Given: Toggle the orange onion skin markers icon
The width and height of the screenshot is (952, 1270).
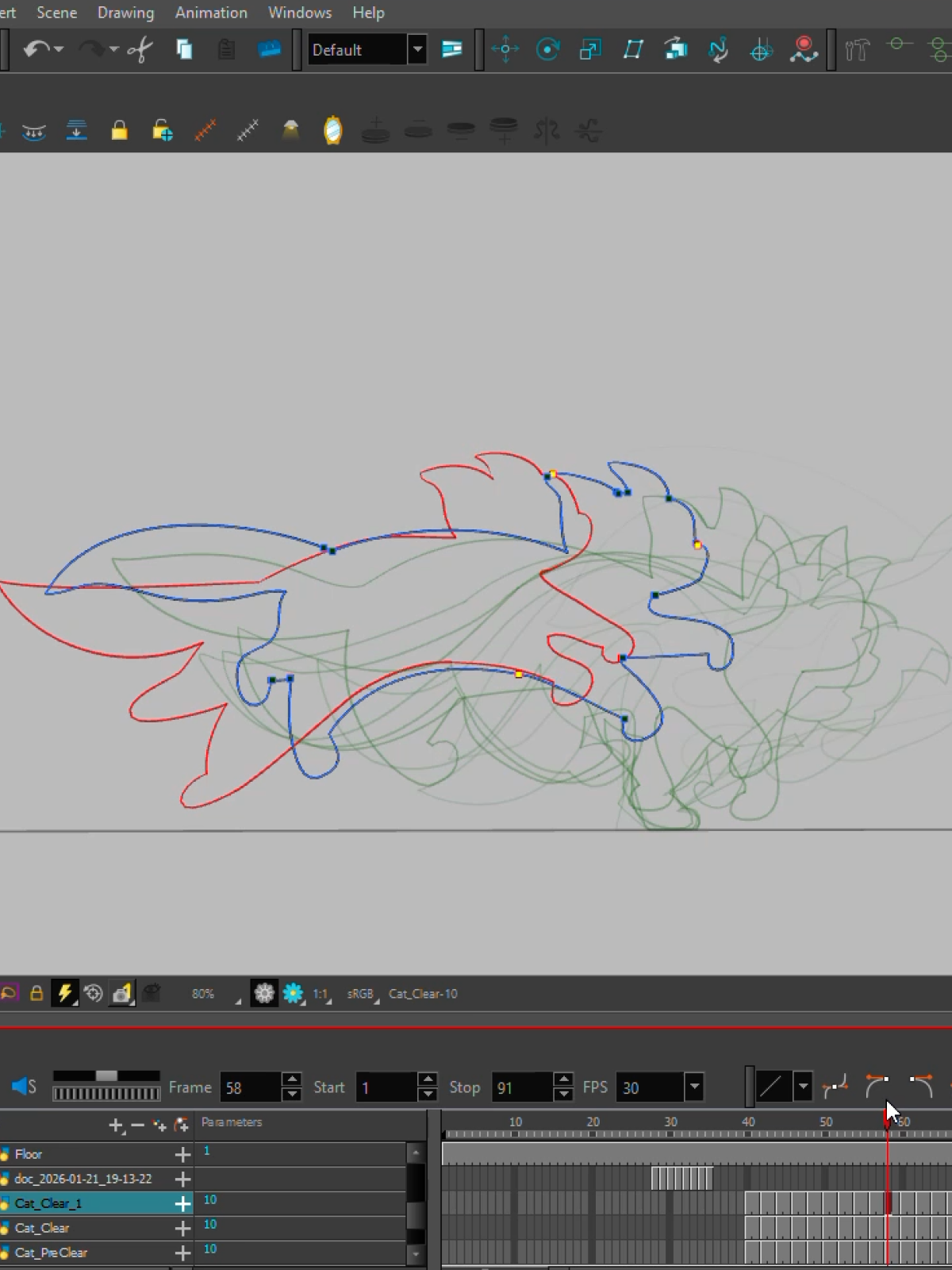Looking at the screenshot, I should point(205,130).
